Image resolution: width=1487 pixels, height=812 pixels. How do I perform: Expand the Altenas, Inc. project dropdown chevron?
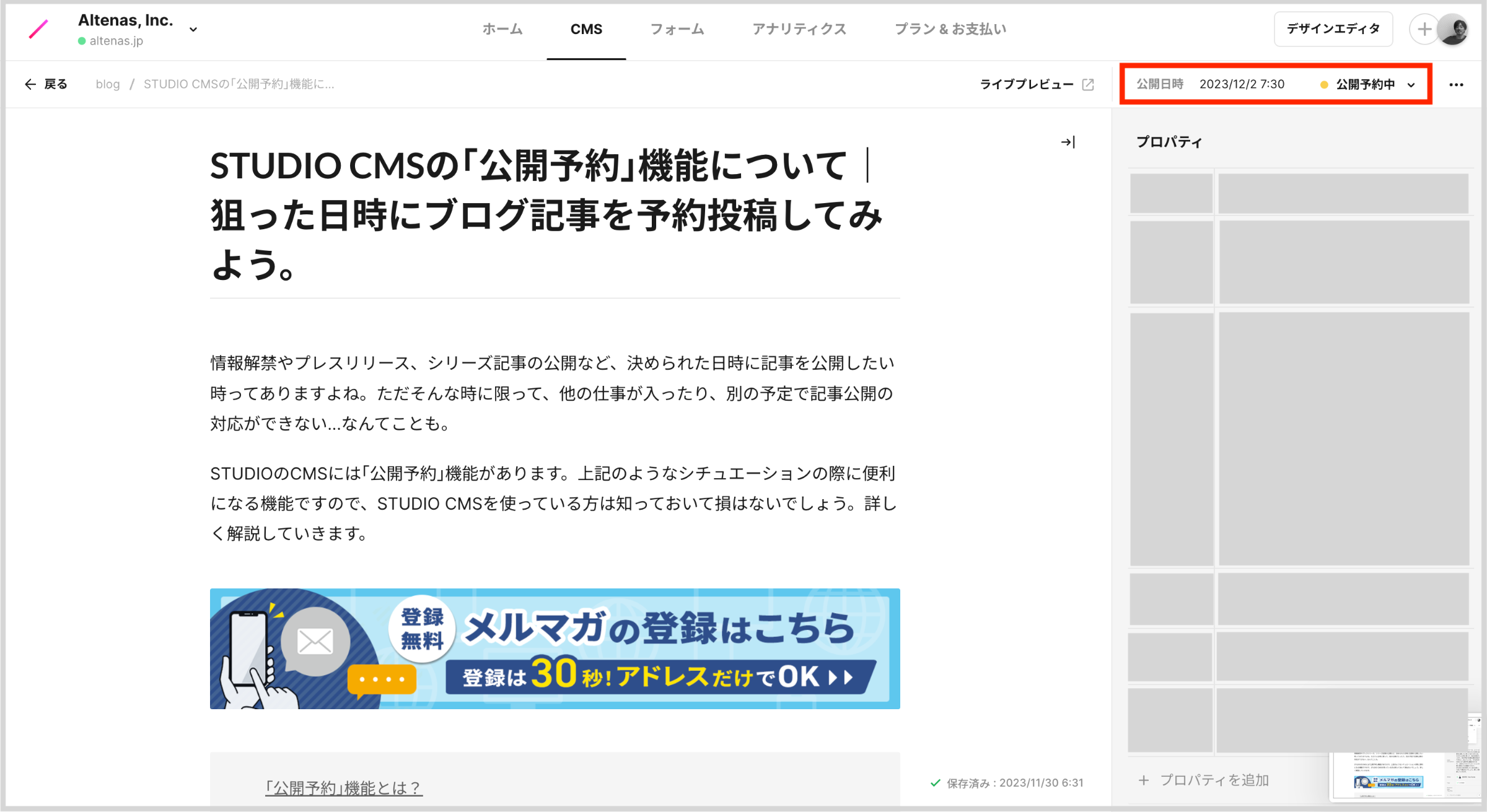pos(193,29)
